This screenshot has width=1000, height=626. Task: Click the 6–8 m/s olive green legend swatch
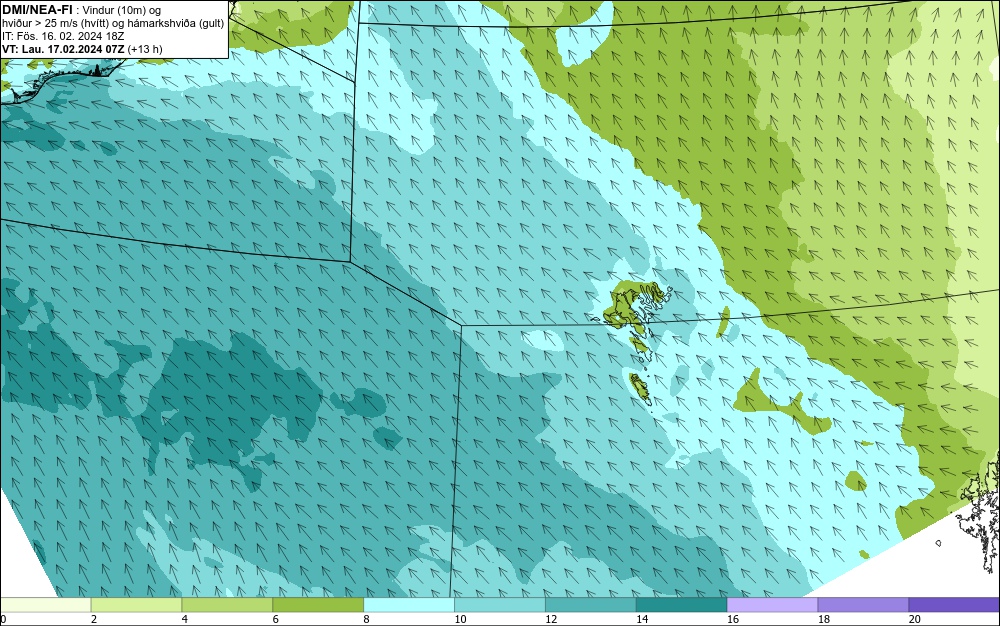click(x=318, y=604)
